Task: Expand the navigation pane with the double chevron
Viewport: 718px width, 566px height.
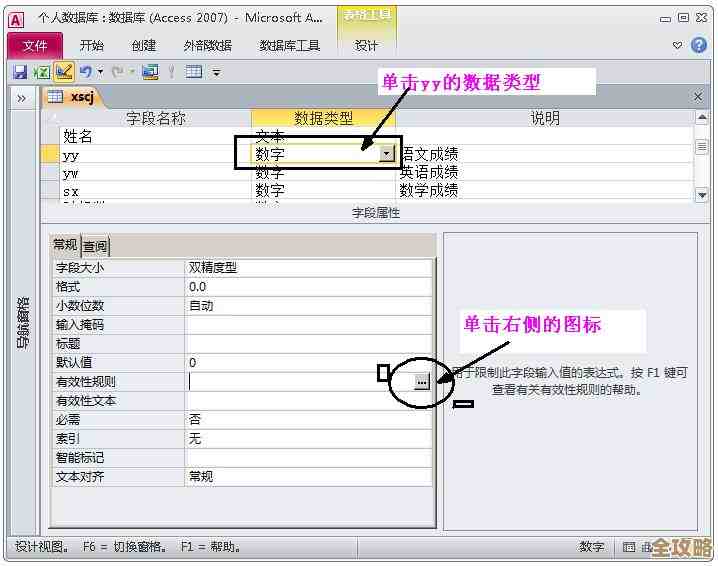Action: 22,98
